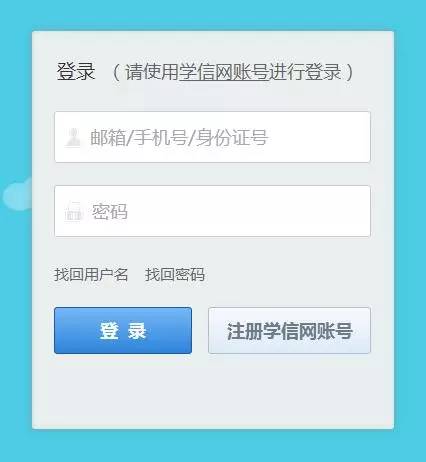
Task: Click the 邮箱 placeholder text
Action: (108, 138)
